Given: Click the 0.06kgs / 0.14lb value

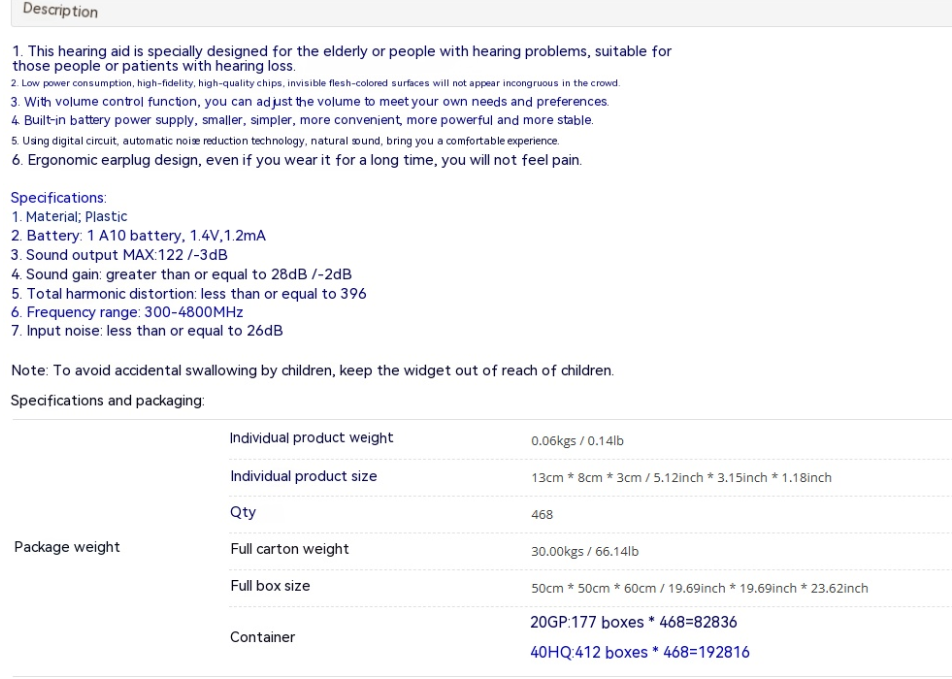Looking at the screenshot, I should pos(577,441).
